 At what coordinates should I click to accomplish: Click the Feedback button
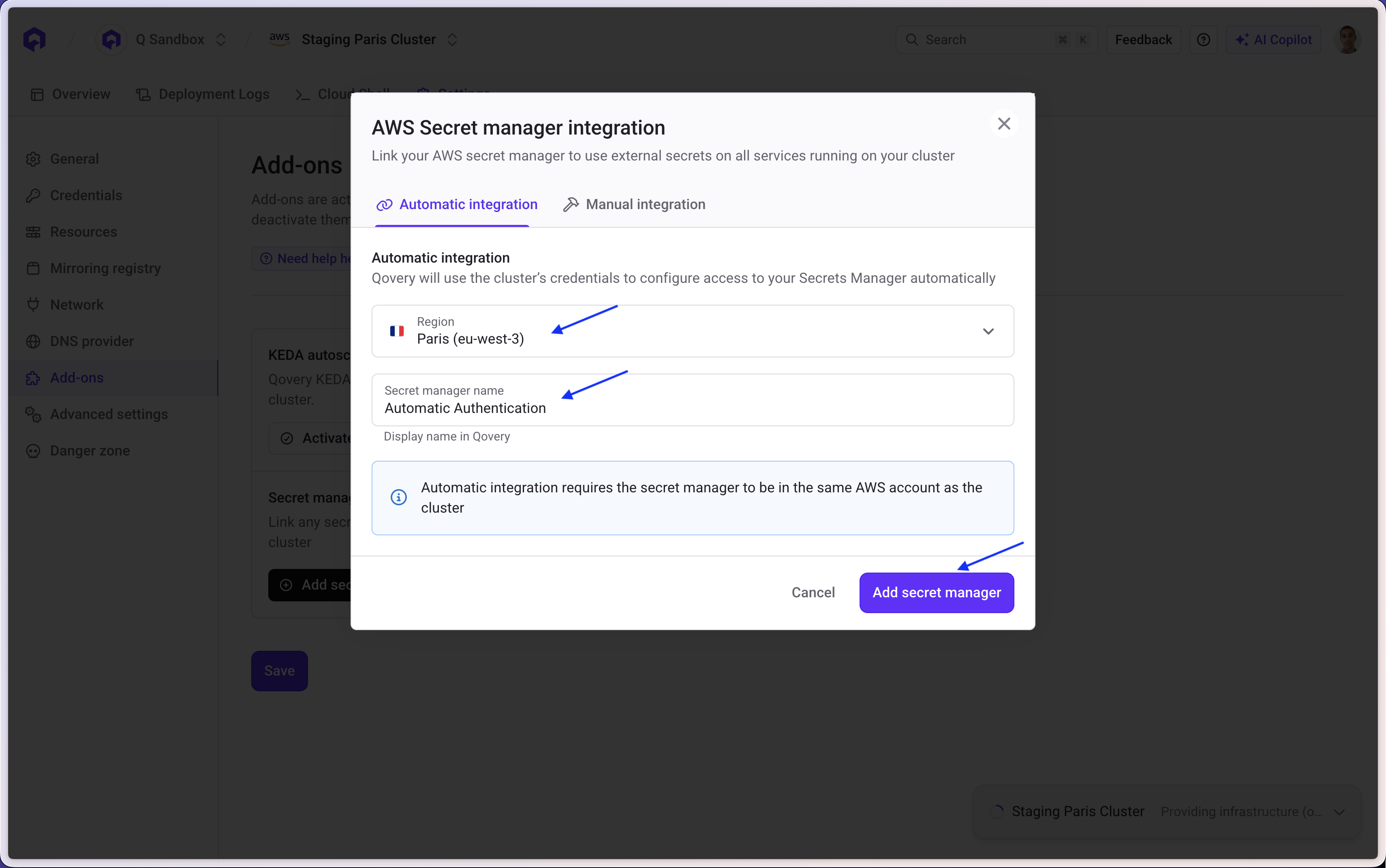pos(1143,40)
